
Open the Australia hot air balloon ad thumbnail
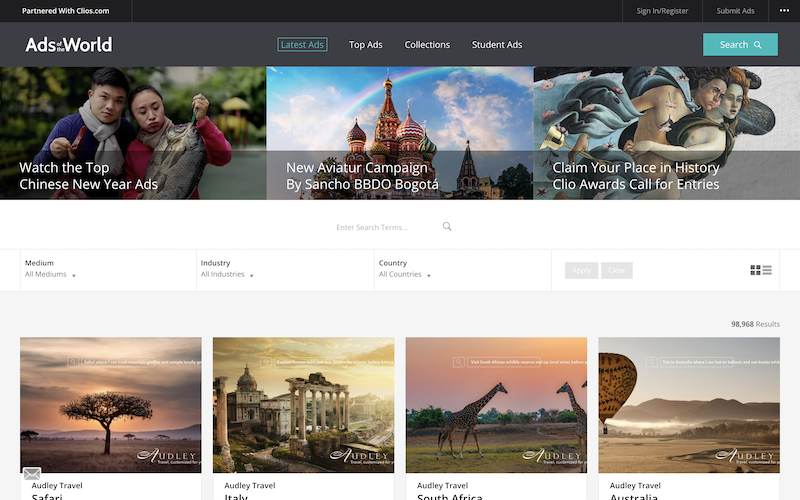tap(689, 405)
